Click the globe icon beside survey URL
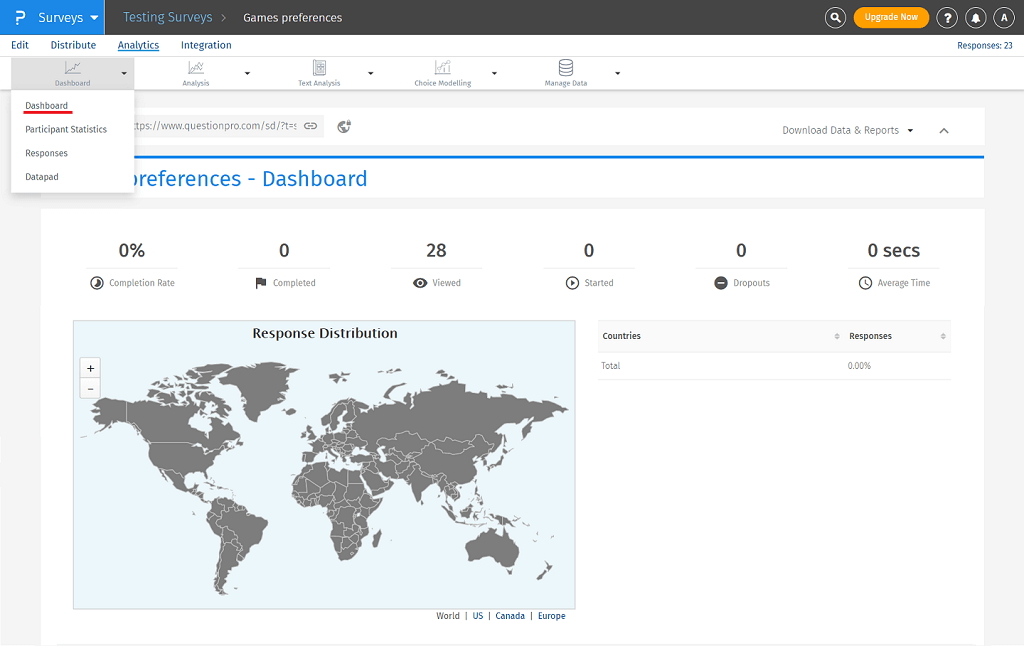 (x=344, y=126)
